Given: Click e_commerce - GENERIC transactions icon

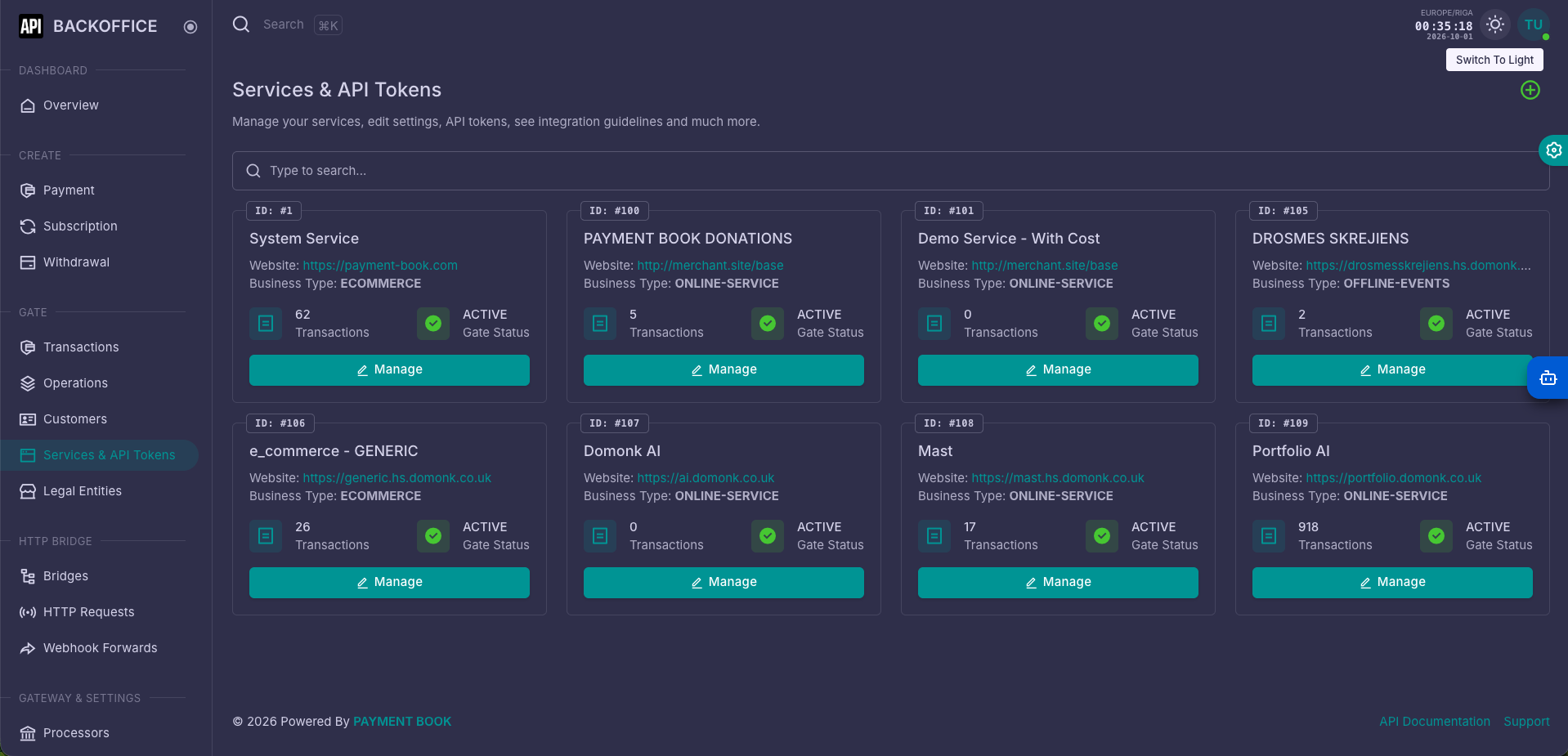Looking at the screenshot, I should (x=266, y=536).
